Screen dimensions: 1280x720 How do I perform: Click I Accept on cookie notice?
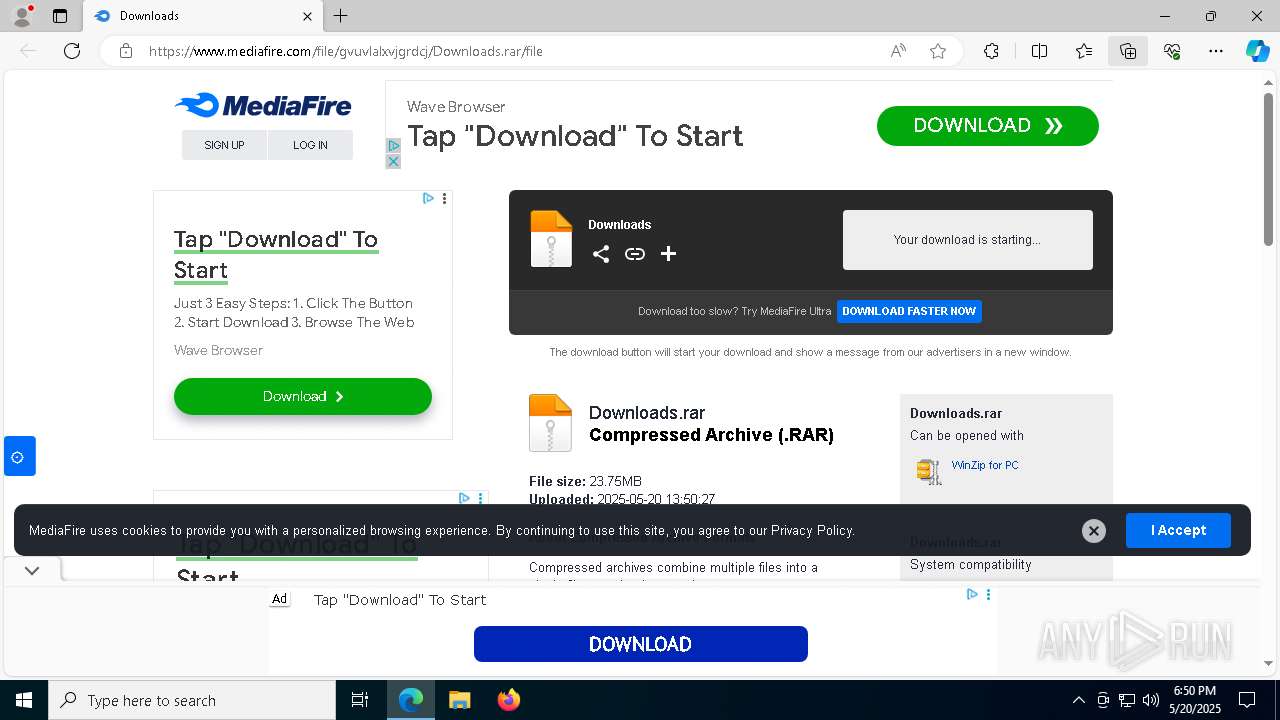pos(1178,530)
